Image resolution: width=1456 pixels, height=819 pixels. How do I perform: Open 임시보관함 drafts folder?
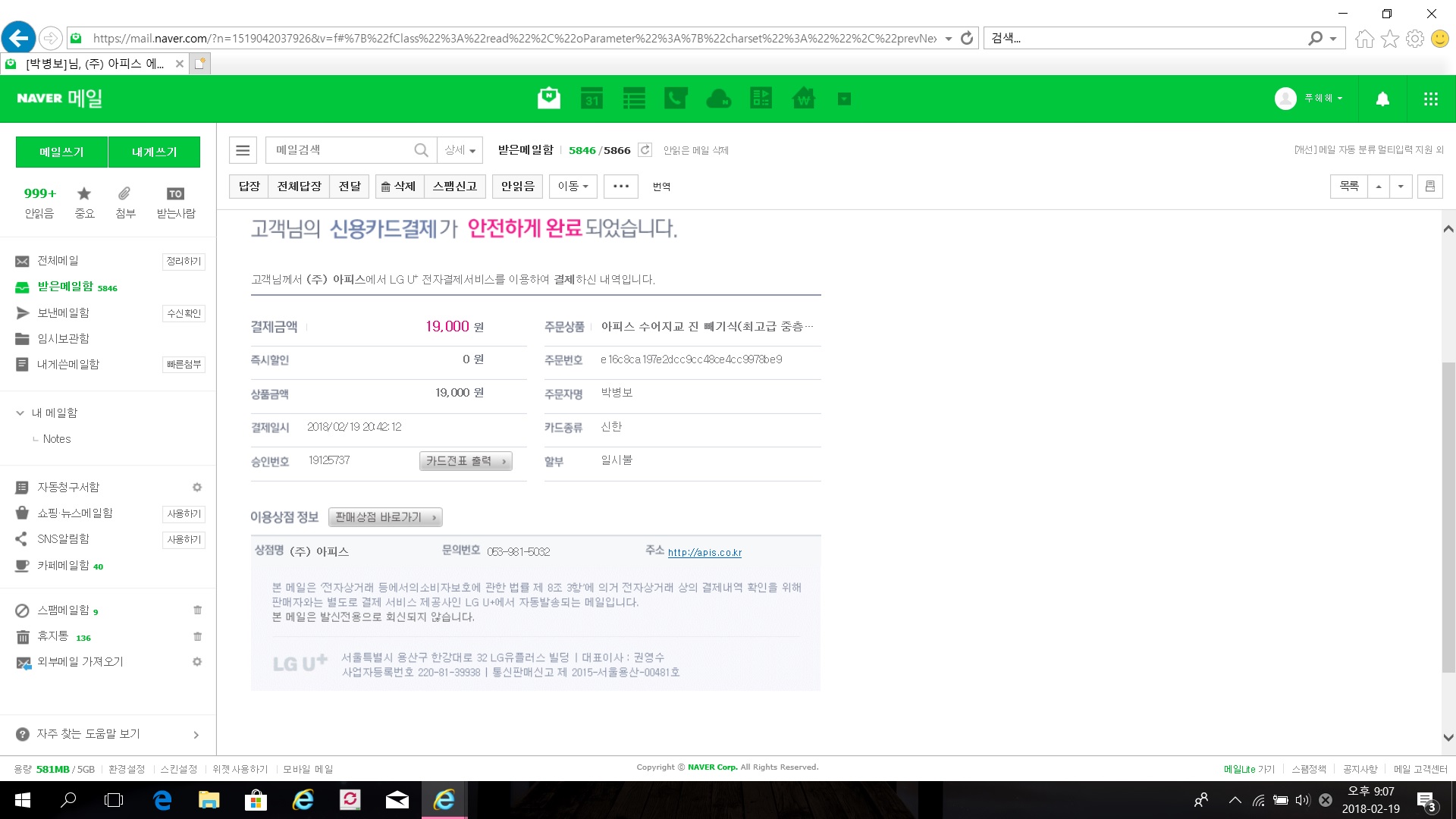tap(63, 339)
